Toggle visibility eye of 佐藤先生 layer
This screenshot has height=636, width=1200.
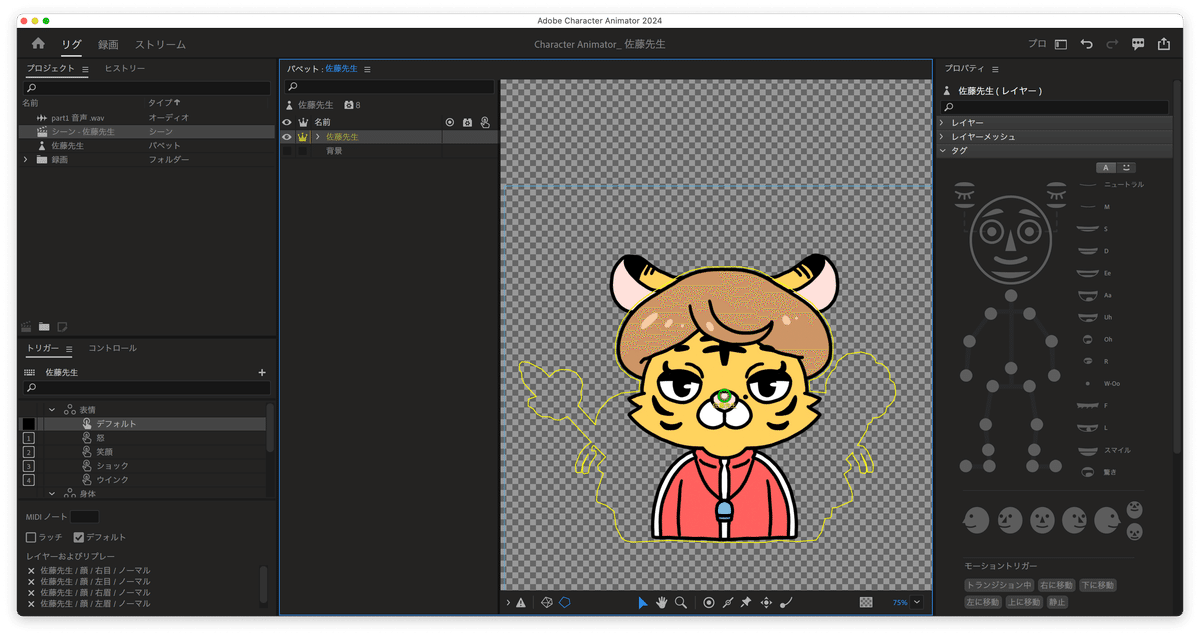287,137
